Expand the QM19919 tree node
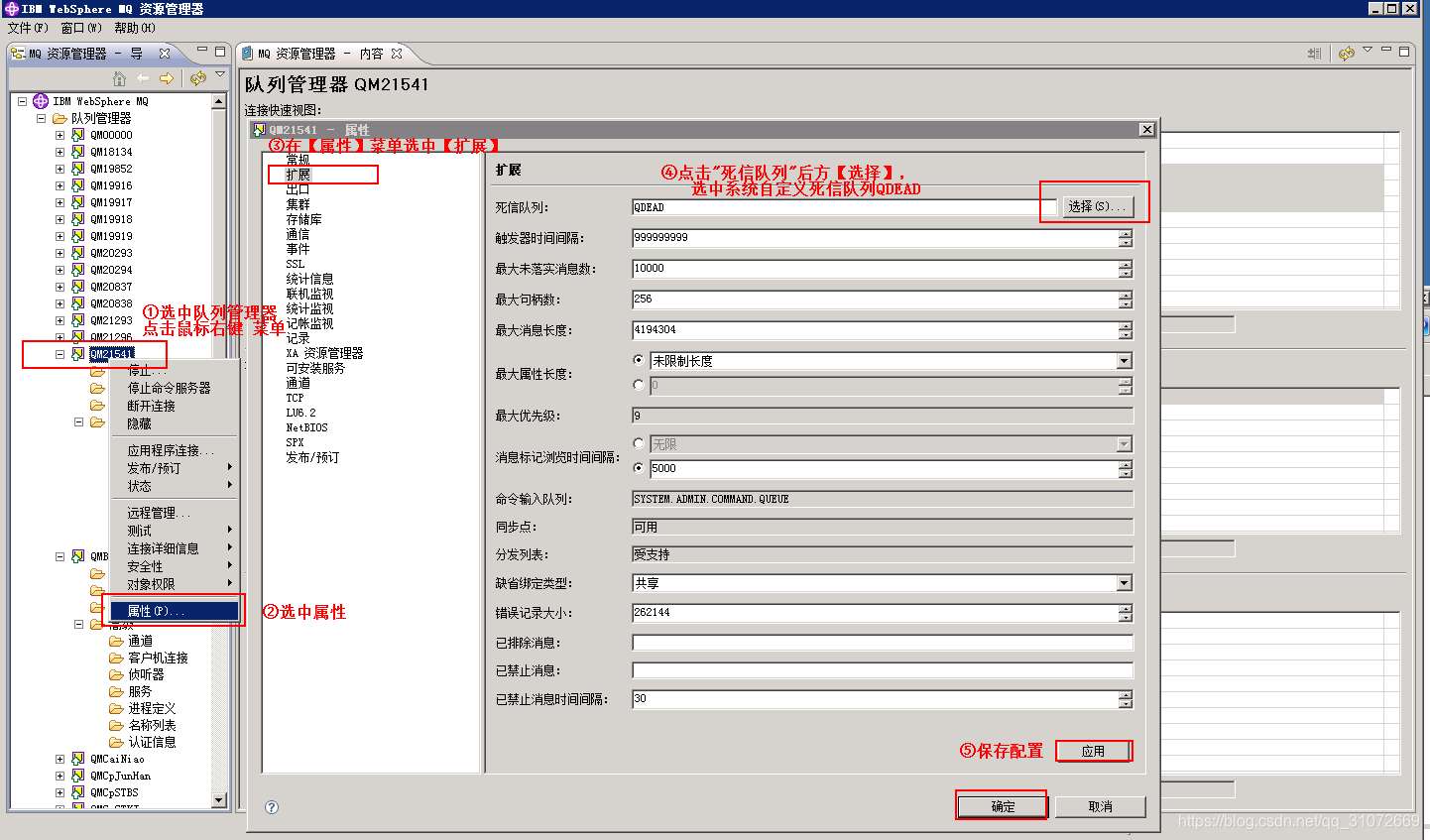The image size is (1430, 840). [x=60, y=236]
